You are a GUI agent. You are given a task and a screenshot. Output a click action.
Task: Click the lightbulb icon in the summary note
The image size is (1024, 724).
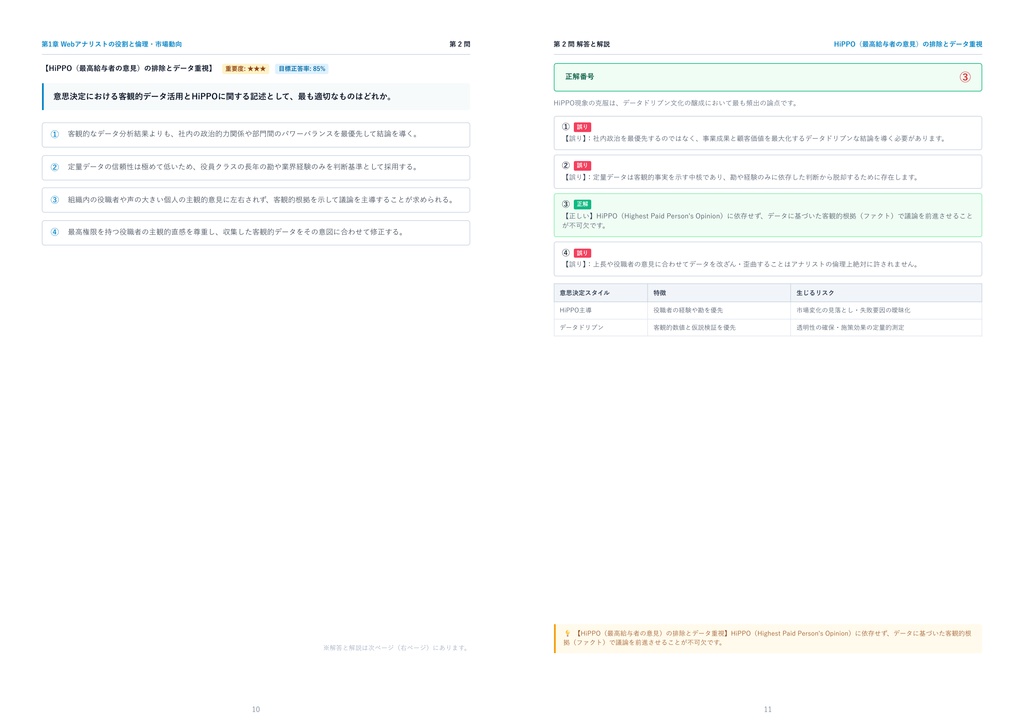pyautogui.click(x=567, y=633)
